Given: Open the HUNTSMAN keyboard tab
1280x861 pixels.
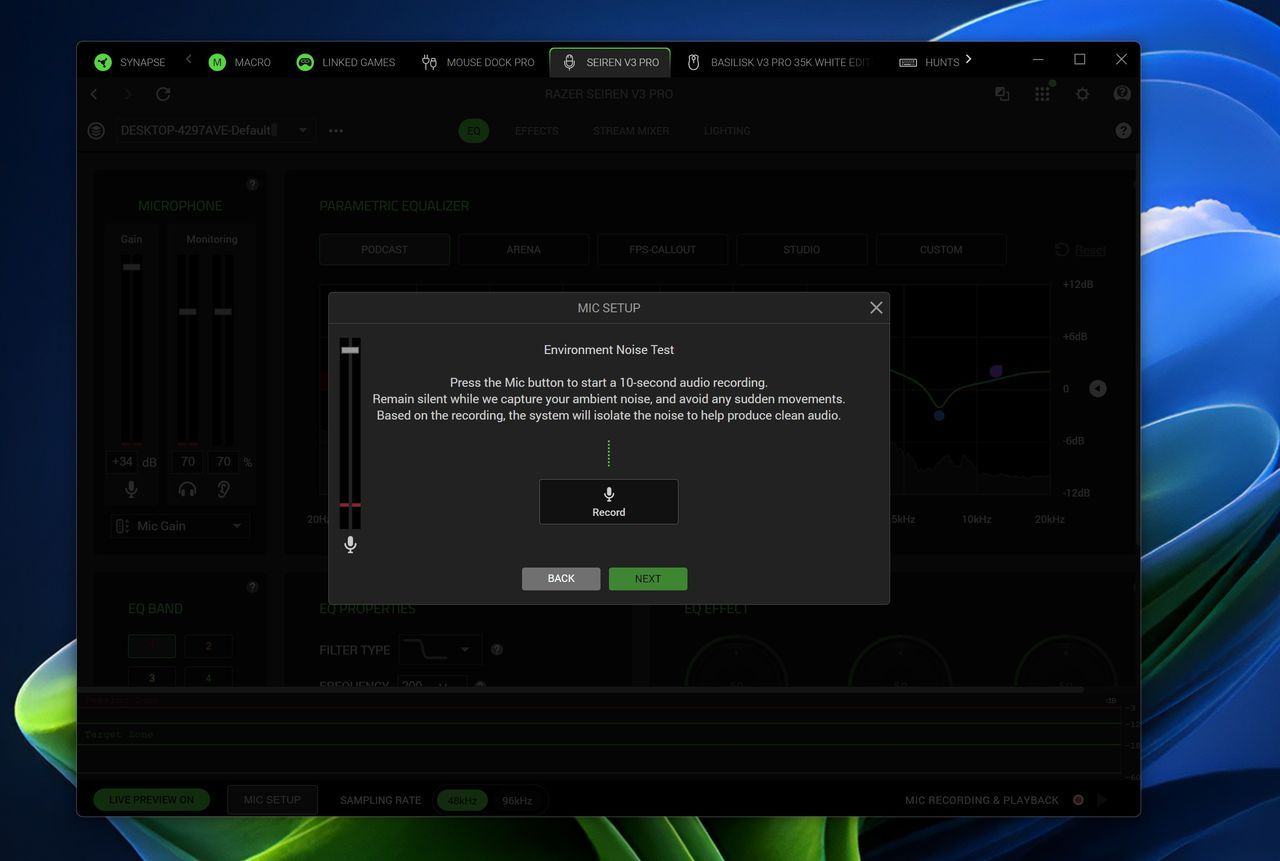Looking at the screenshot, I should [x=930, y=62].
